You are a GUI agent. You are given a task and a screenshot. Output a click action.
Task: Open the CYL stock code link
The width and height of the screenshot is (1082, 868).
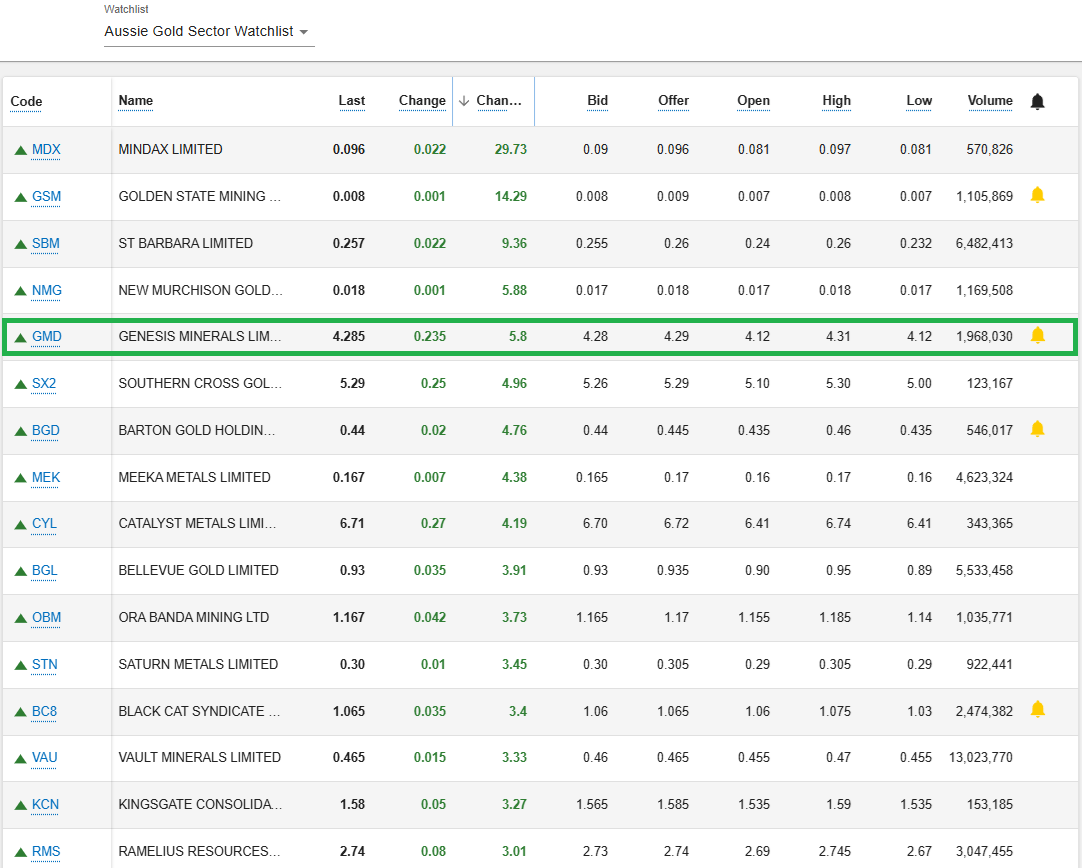pyautogui.click(x=44, y=524)
